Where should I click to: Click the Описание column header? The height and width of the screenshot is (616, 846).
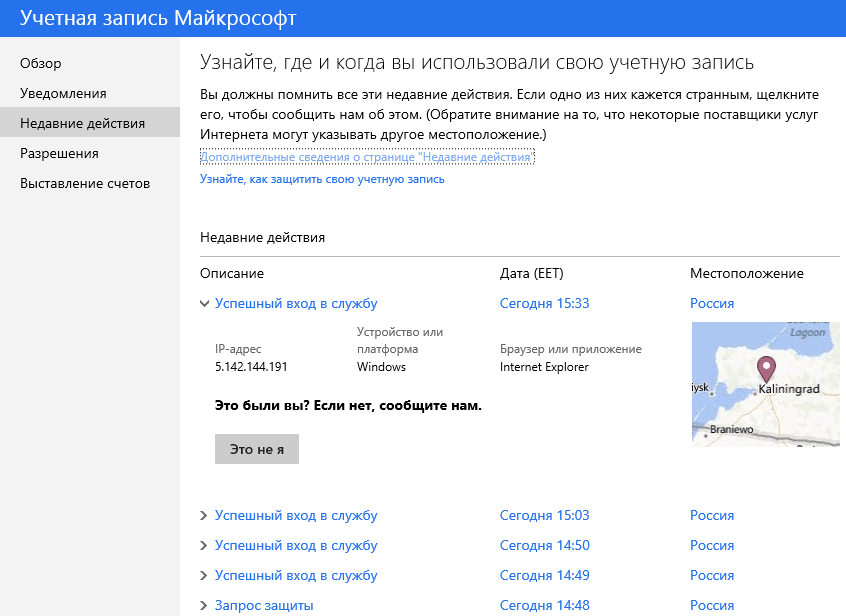pyautogui.click(x=232, y=274)
